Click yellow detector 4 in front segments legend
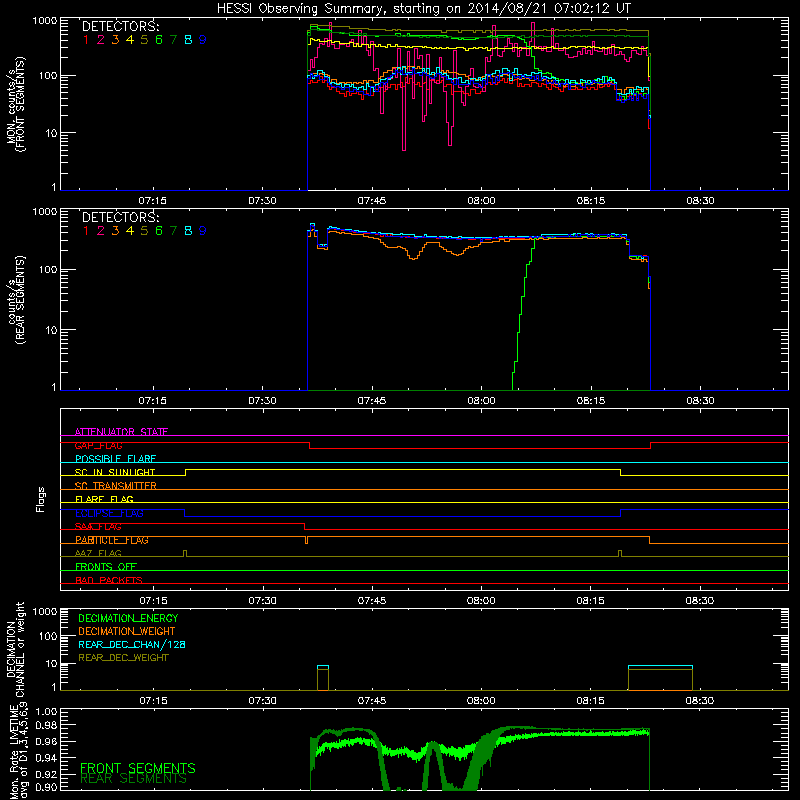 click(x=130, y=40)
